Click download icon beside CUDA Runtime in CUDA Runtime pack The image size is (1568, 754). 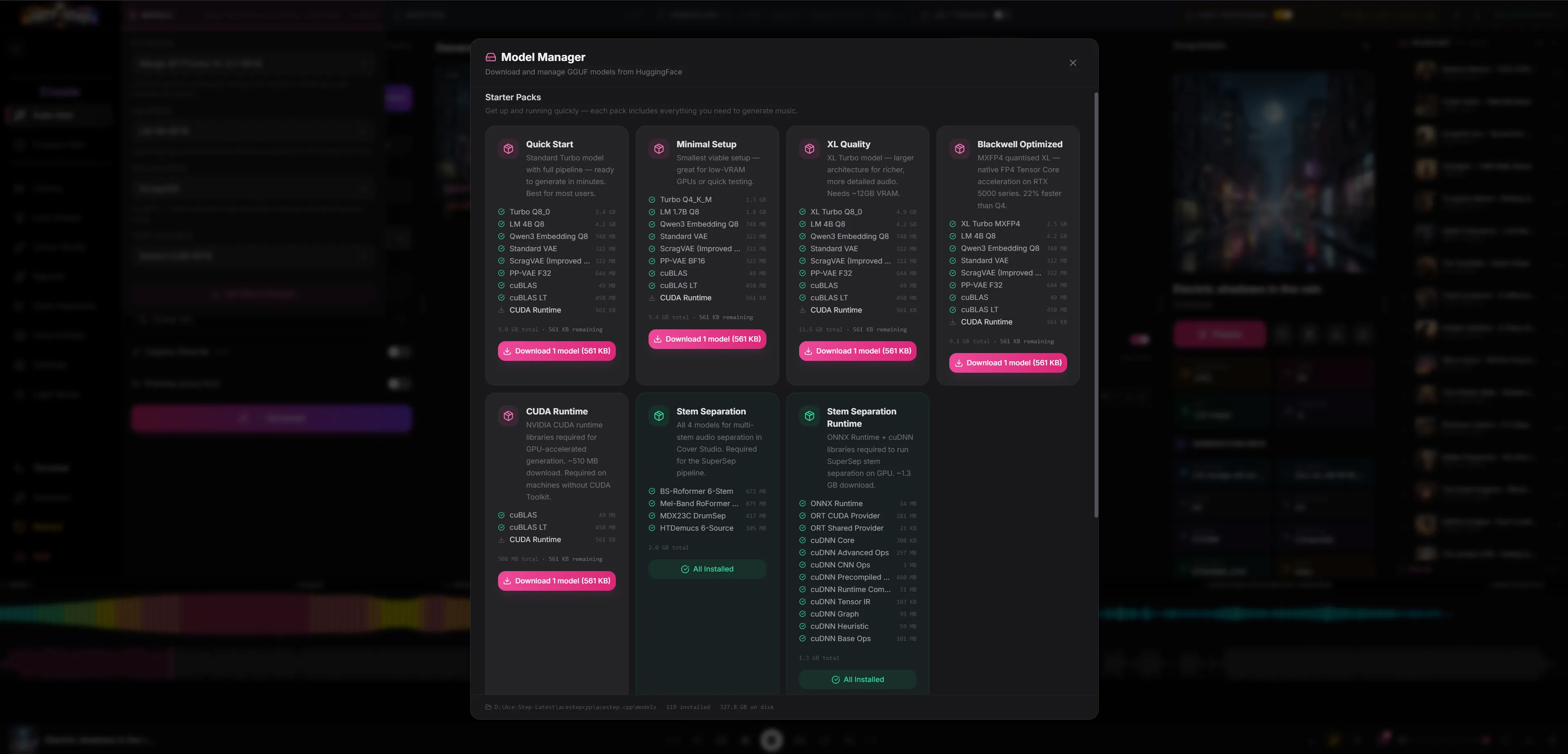(x=502, y=540)
